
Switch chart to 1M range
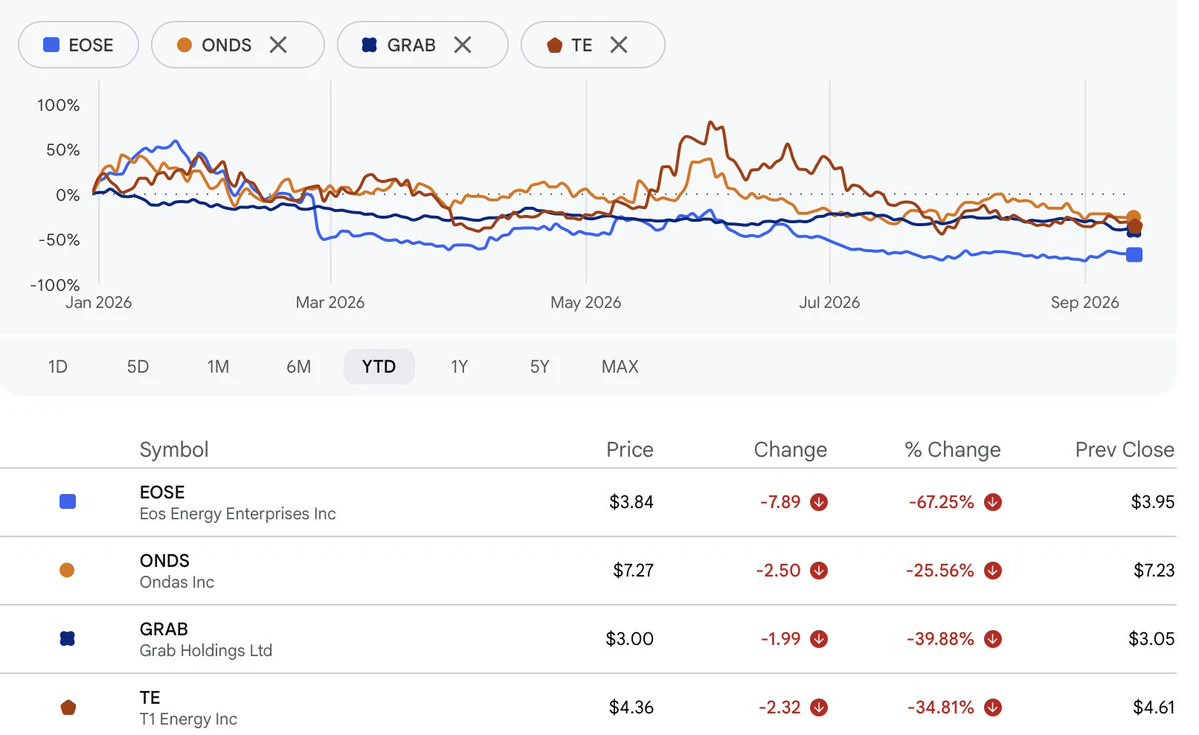[218, 366]
